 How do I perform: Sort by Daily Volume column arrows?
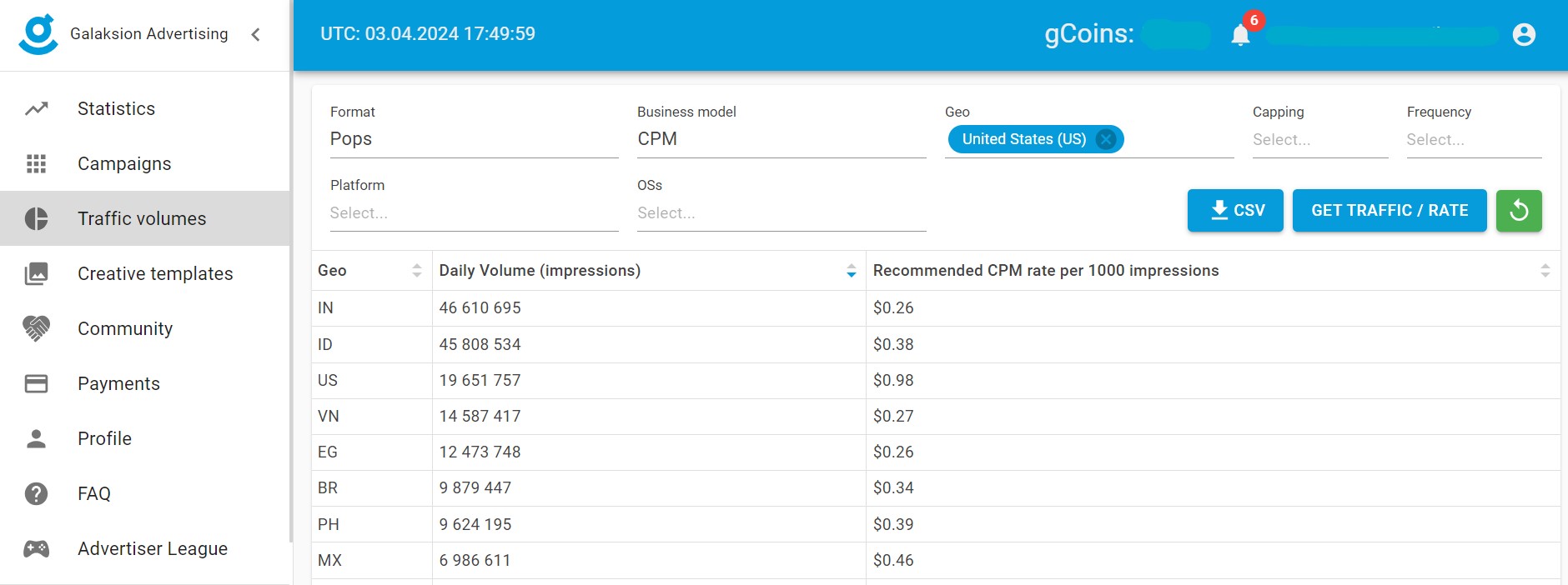pyautogui.click(x=851, y=270)
